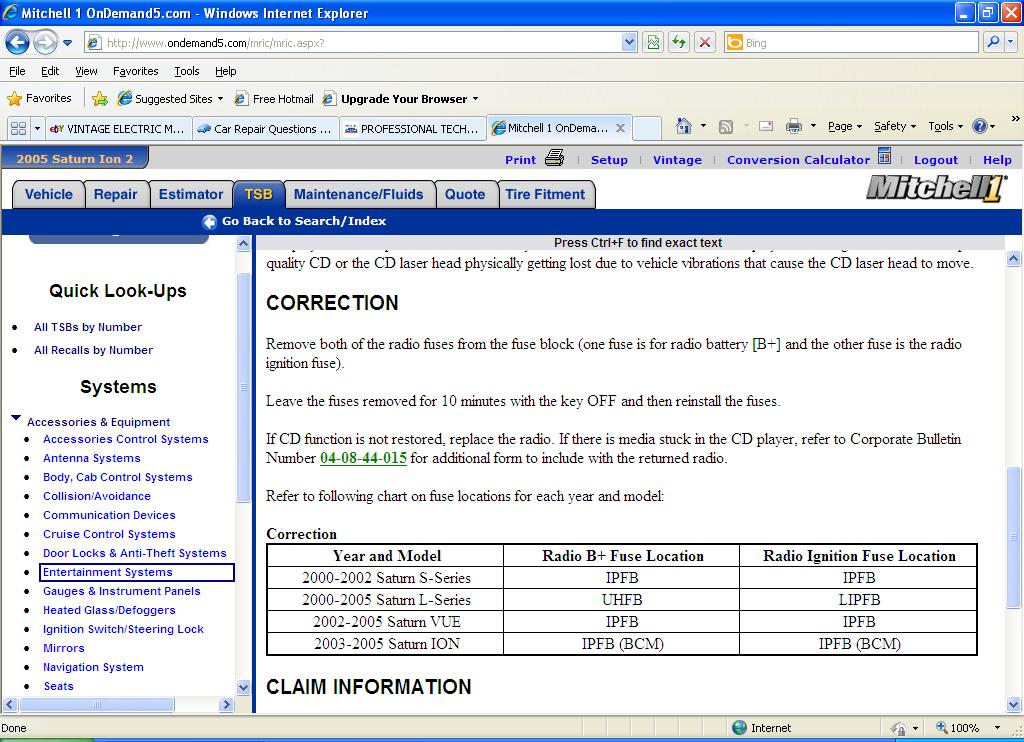Open recent pages dropdown beside Forward

coord(67,43)
